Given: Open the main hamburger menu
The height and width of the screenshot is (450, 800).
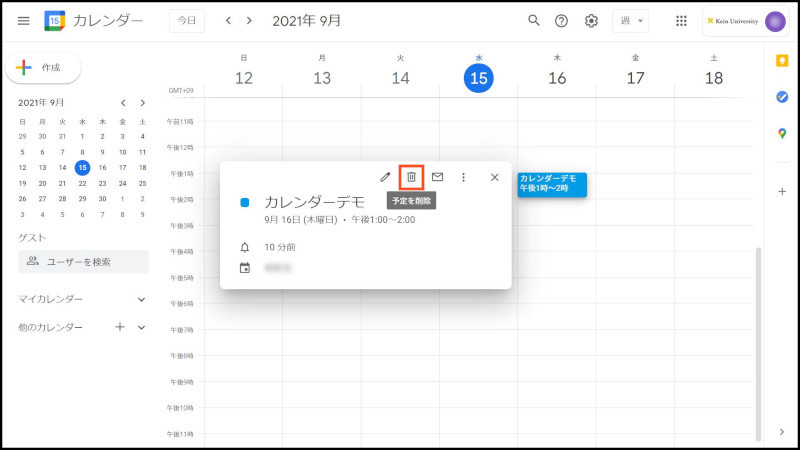Looking at the screenshot, I should [x=23, y=20].
